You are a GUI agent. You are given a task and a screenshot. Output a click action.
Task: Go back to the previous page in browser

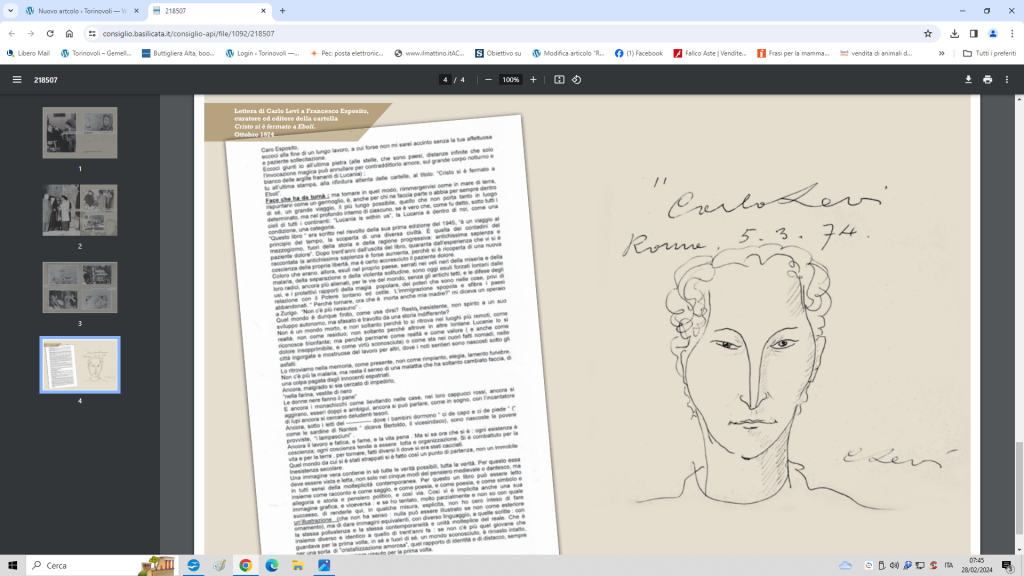(x=12, y=33)
